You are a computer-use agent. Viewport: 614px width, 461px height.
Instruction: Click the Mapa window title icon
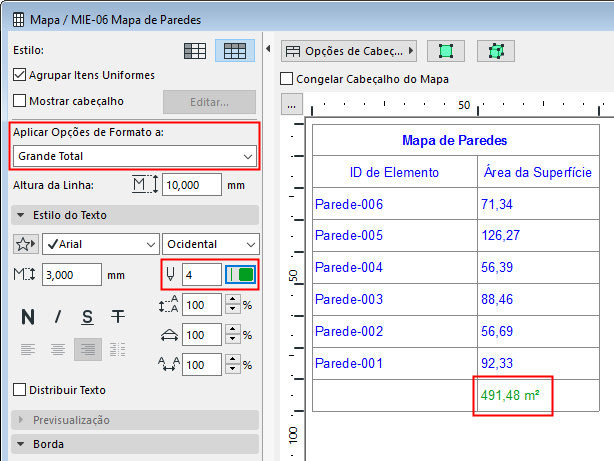[x=18, y=20]
